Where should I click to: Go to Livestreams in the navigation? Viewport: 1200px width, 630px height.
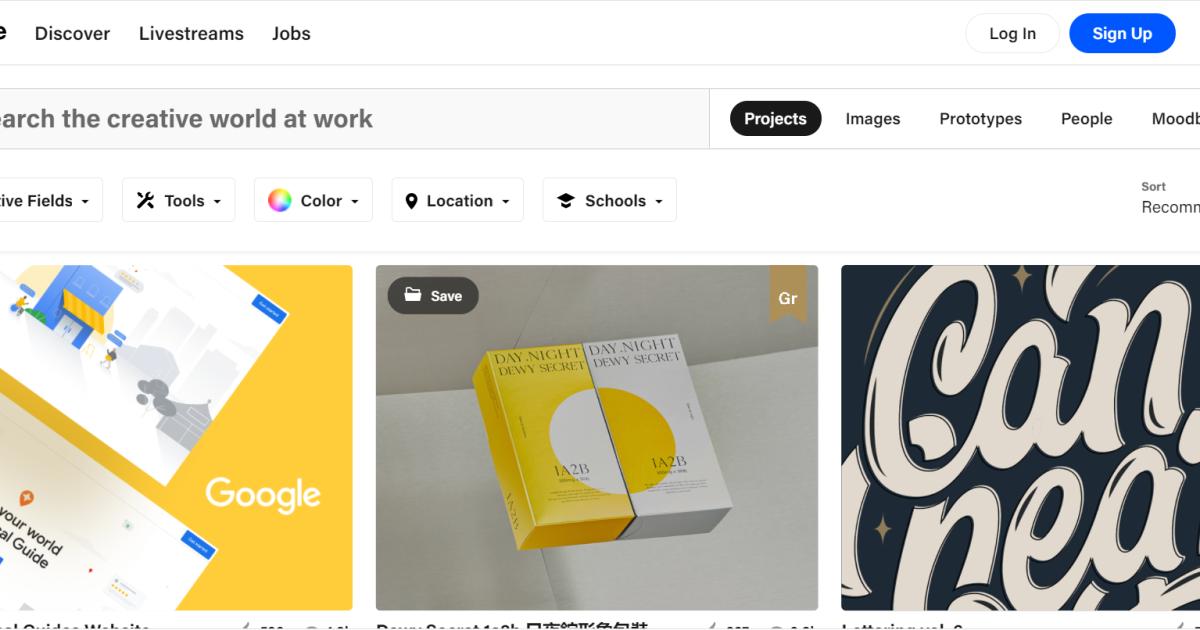(x=191, y=33)
